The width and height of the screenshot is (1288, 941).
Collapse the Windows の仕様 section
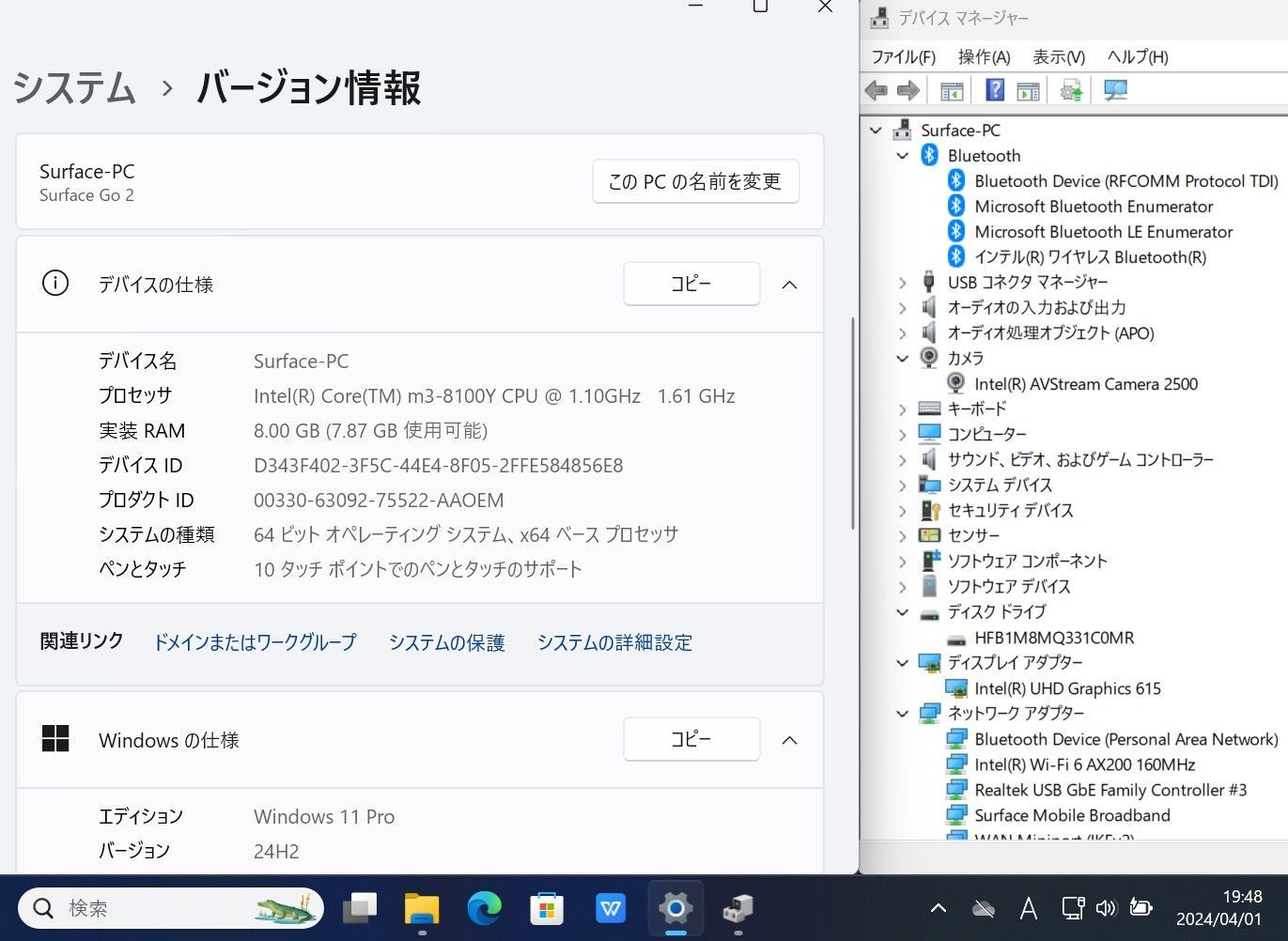pyautogui.click(x=789, y=739)
